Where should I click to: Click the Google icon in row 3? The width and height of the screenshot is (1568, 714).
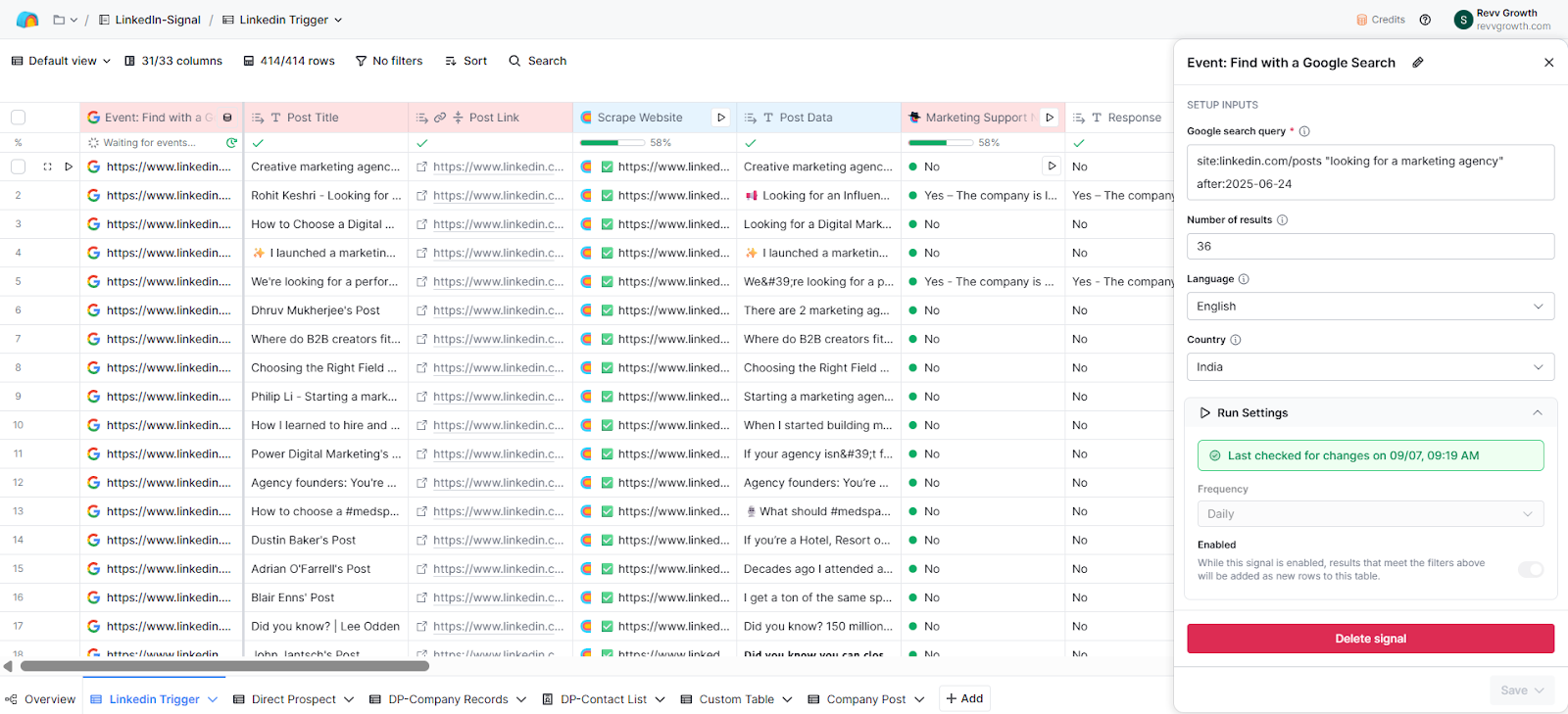[x=94, y=224]
